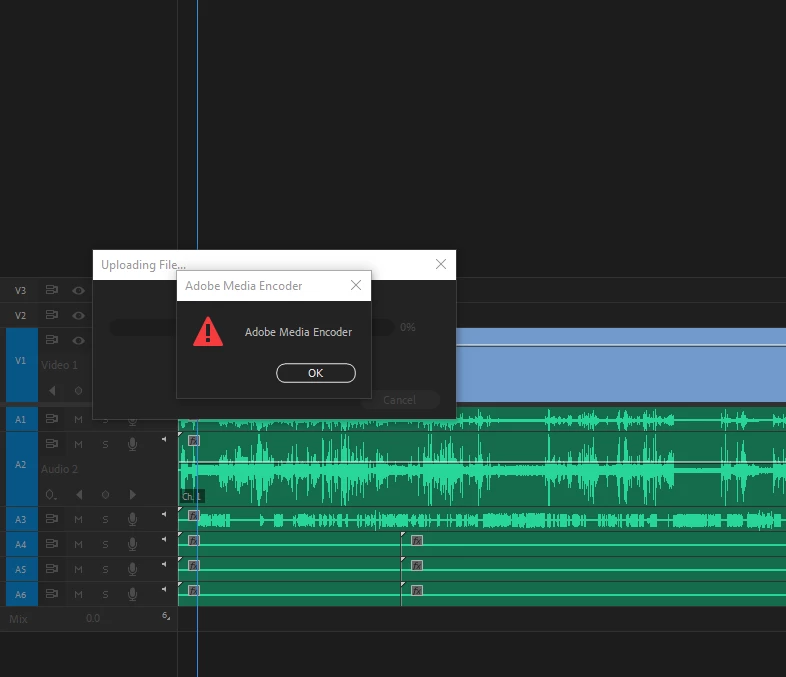Toggle A5 track targeting
This screenshot has height=677, width=786.
[x=22, y=570]
